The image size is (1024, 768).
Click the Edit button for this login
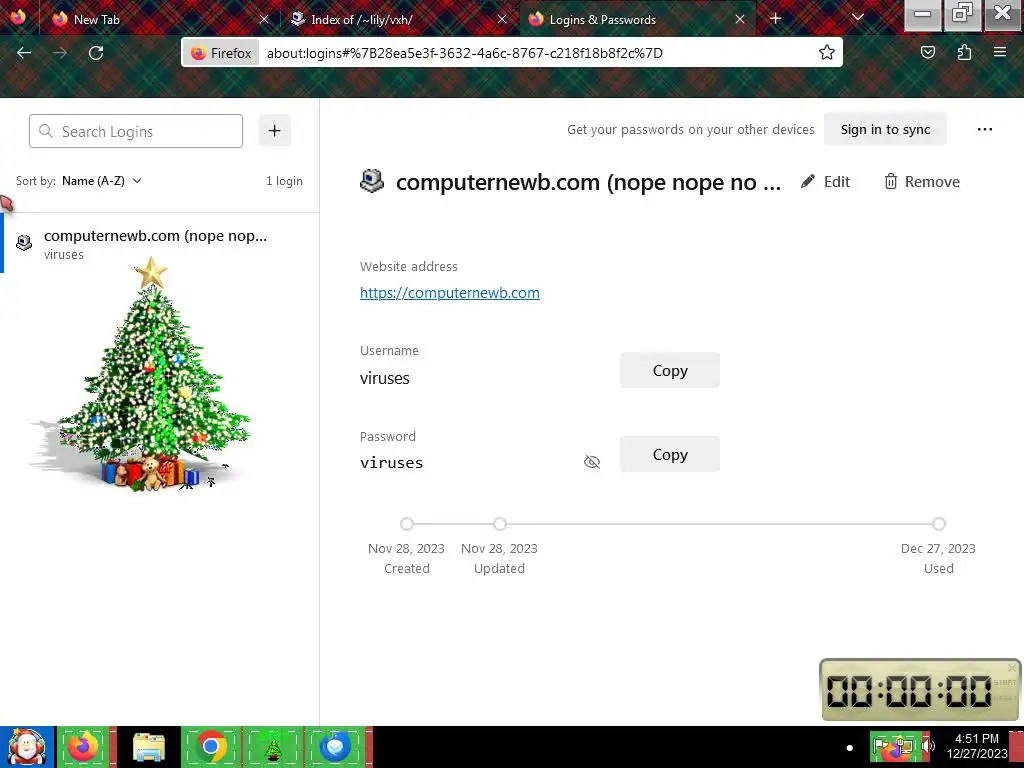pyautogui.click(x=825, y=182)
